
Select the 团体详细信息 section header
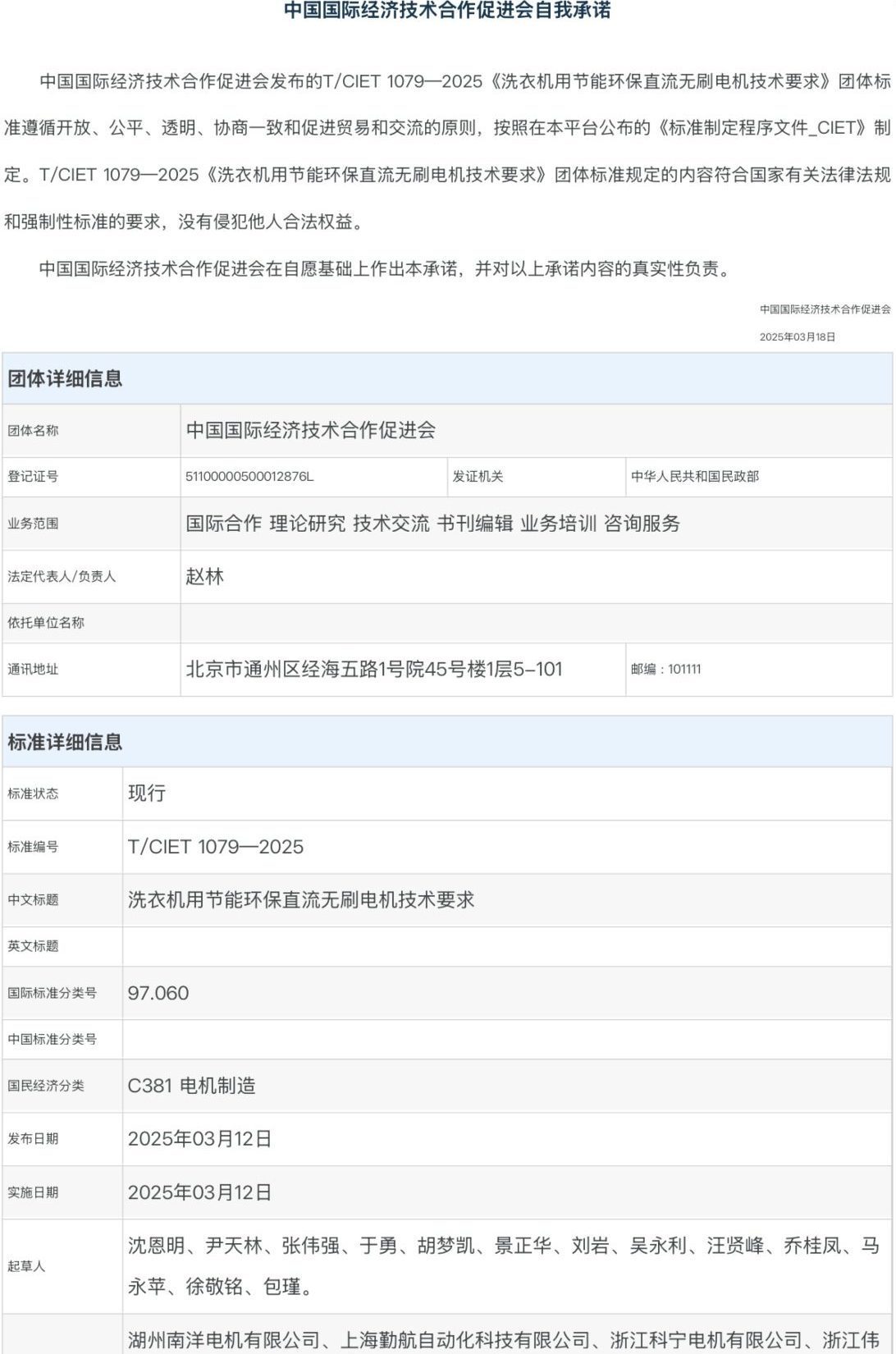pyautogui.click(x=65, y=379)
